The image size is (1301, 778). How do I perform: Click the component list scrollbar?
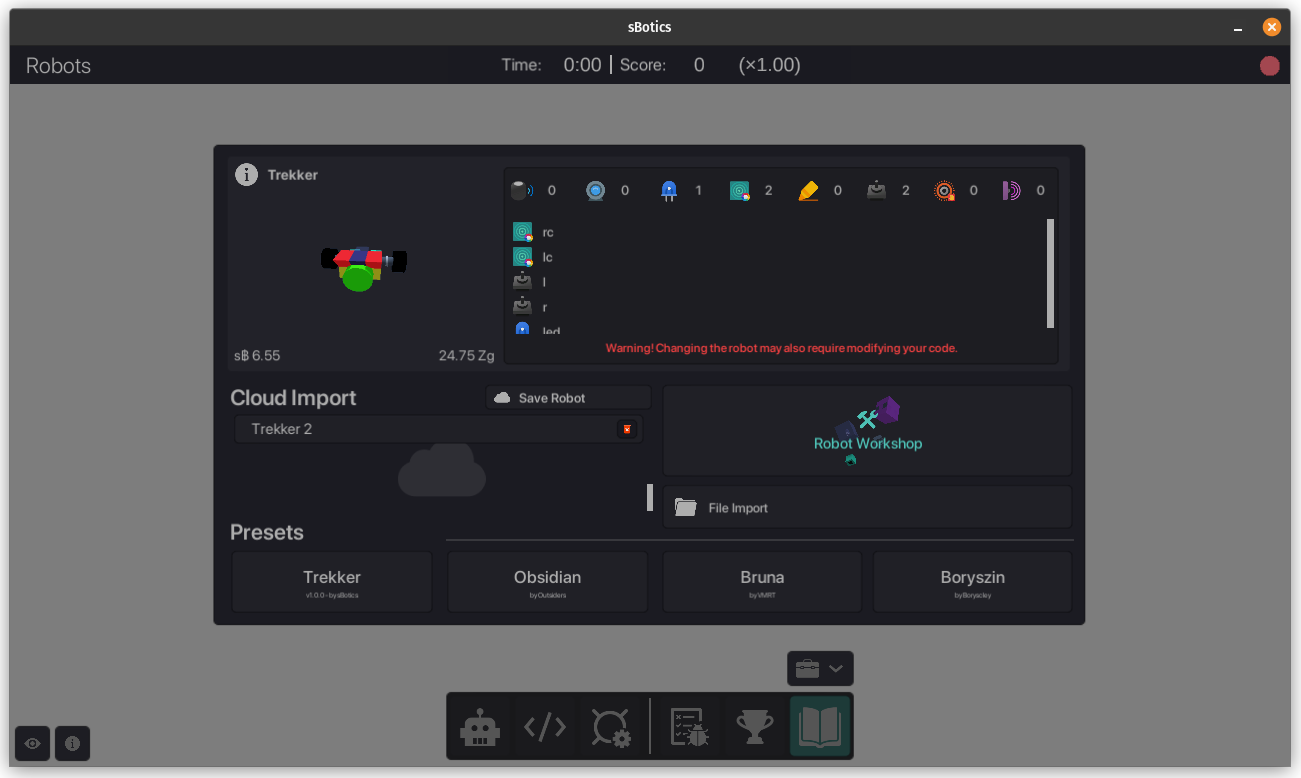[x=1050, y=273]
